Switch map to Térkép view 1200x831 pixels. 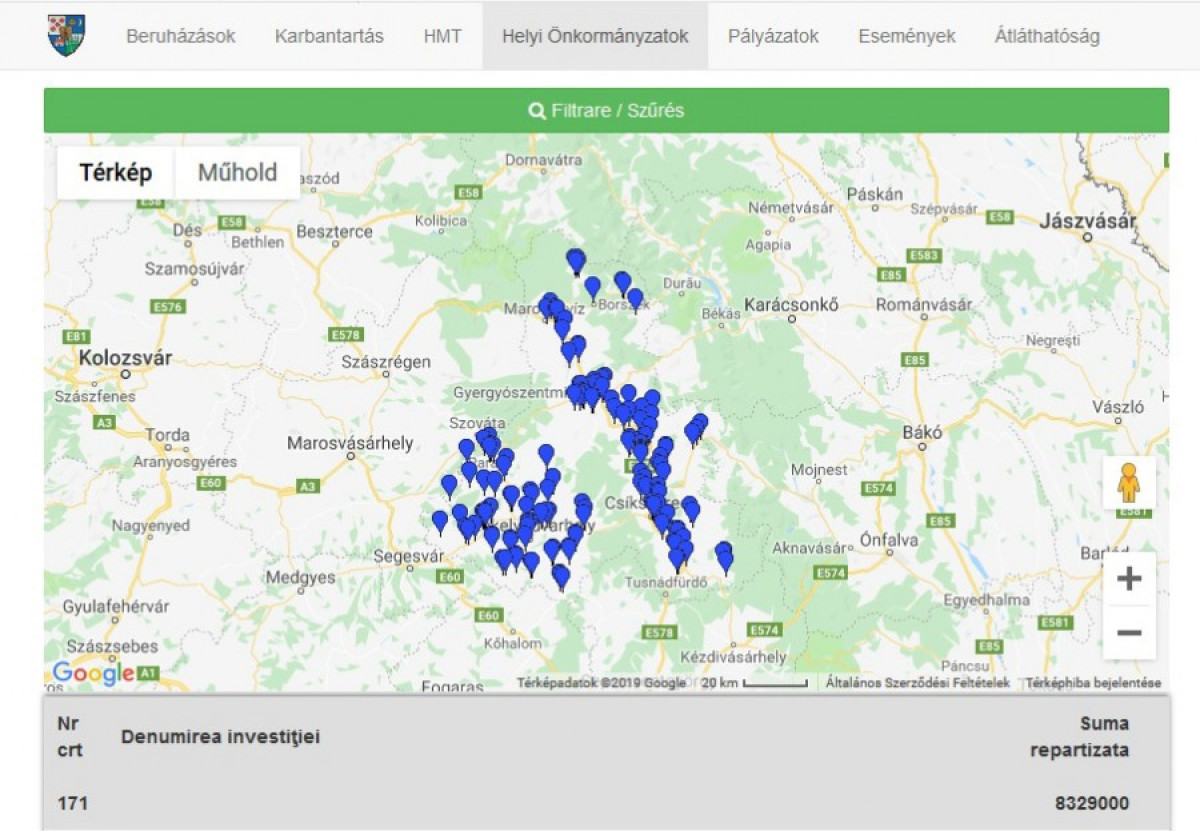[x=116, y=172]
